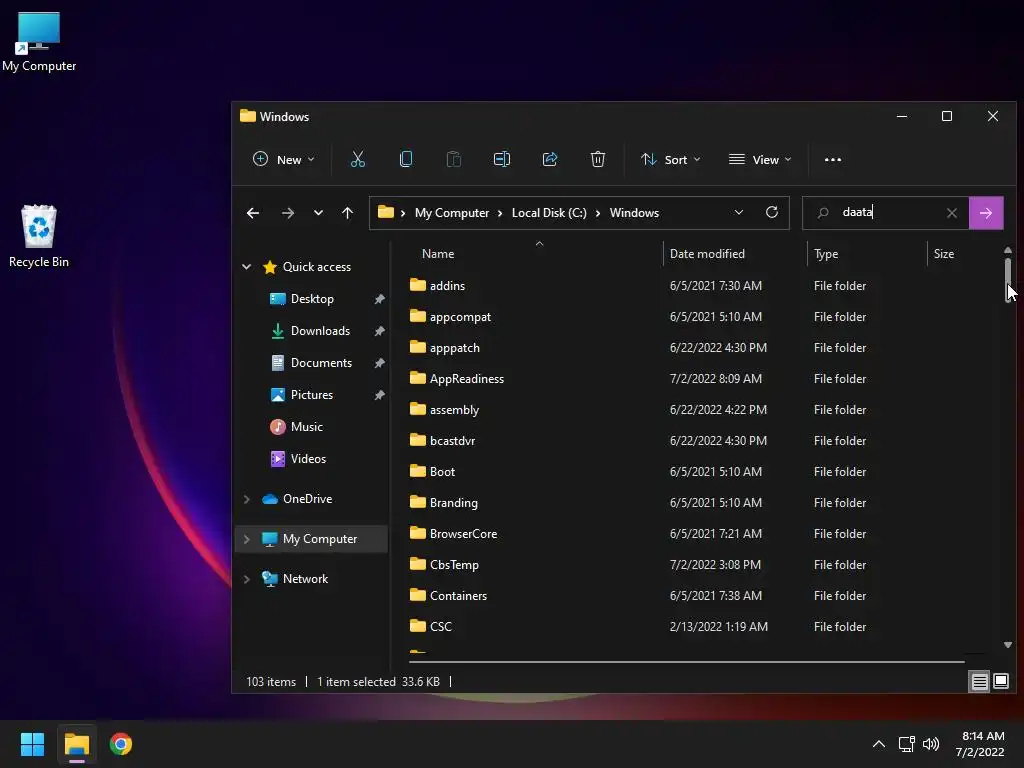This screenshot has width=1024, height=768.
Task: Expand the address bar history dropdown
Action: pos(739,212)
